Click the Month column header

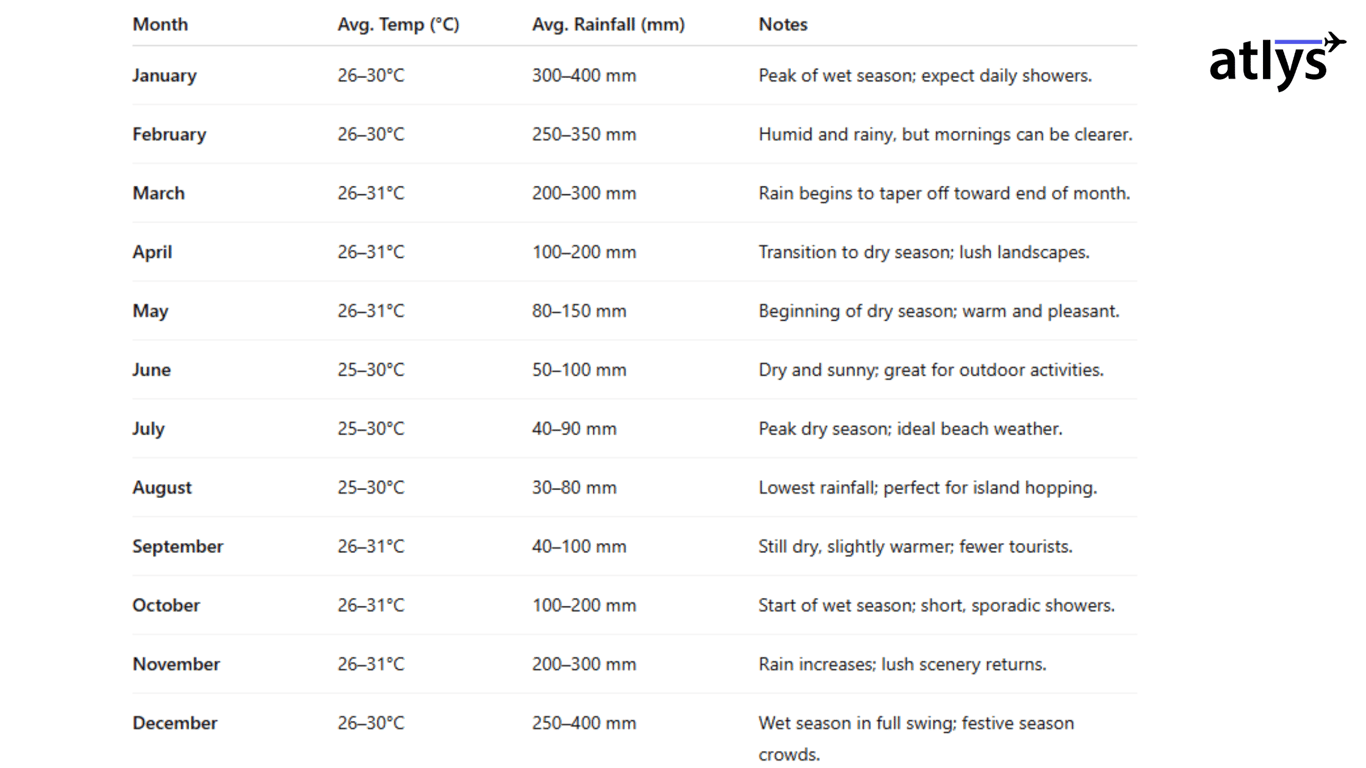pyautogui.click(x=160, y=24)
